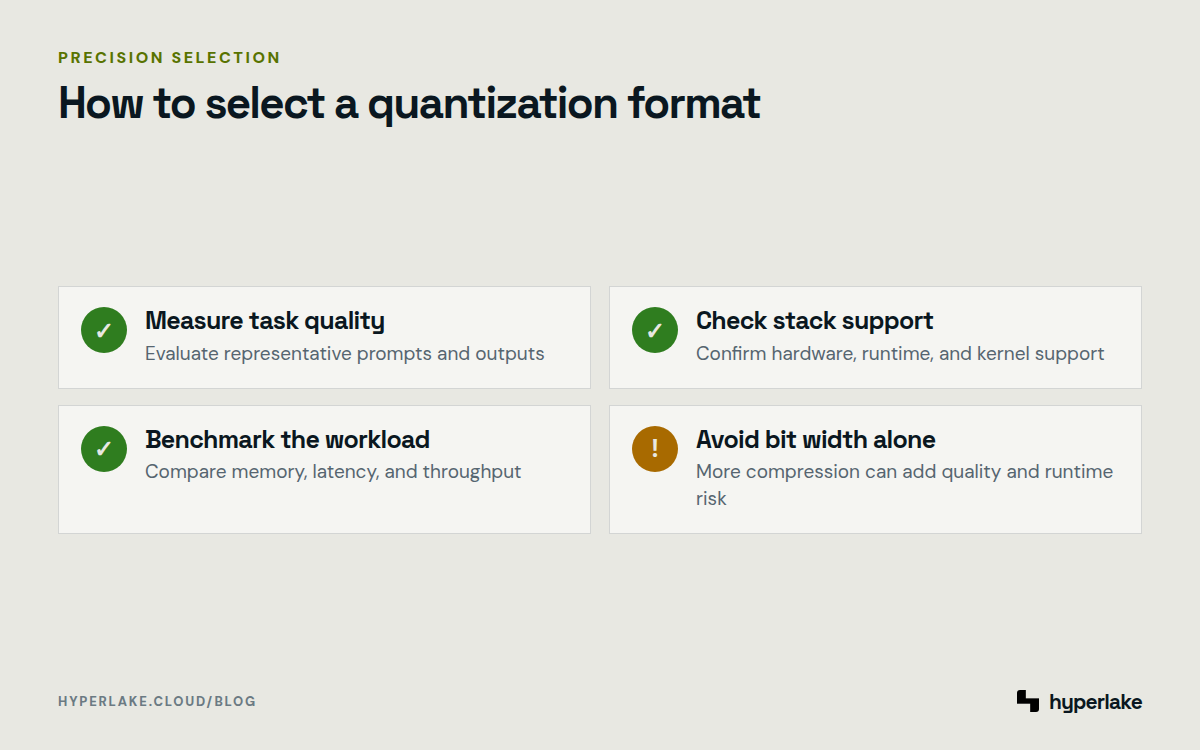Viewport: 1200px width, 750px height.
Task: Click the hyperlake brand name text
Action: point(1095,703)
